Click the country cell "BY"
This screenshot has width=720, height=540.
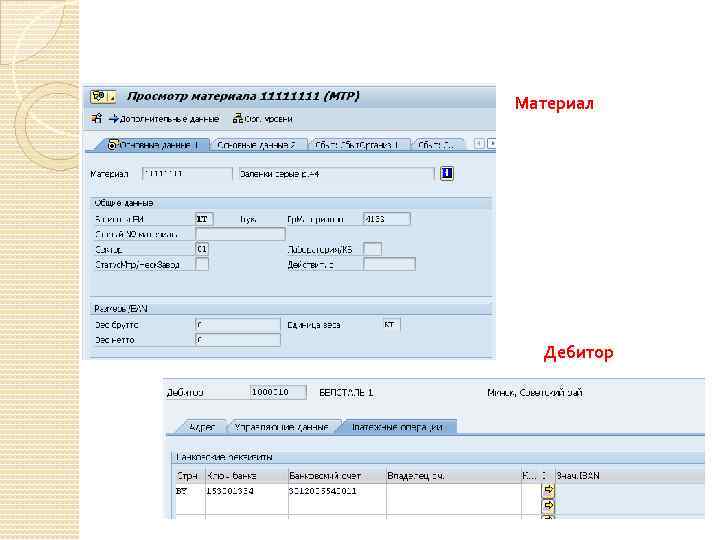189,491
